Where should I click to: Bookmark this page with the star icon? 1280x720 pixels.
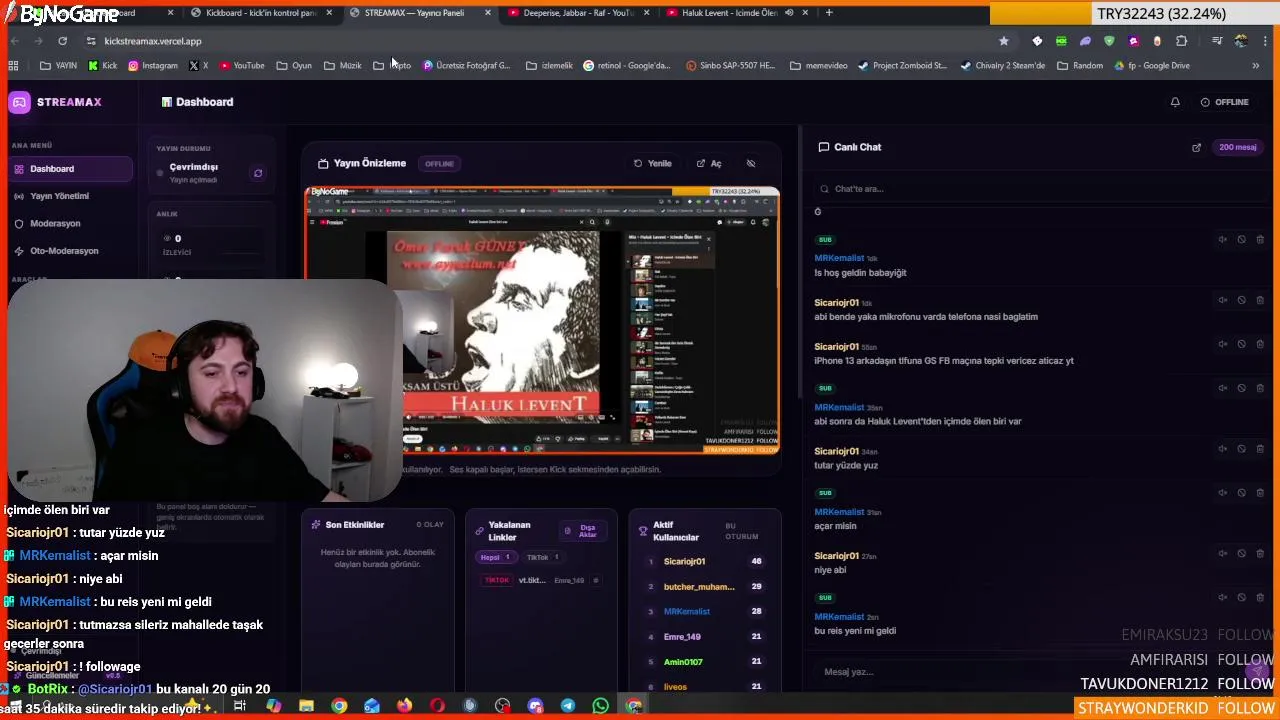1003,41
